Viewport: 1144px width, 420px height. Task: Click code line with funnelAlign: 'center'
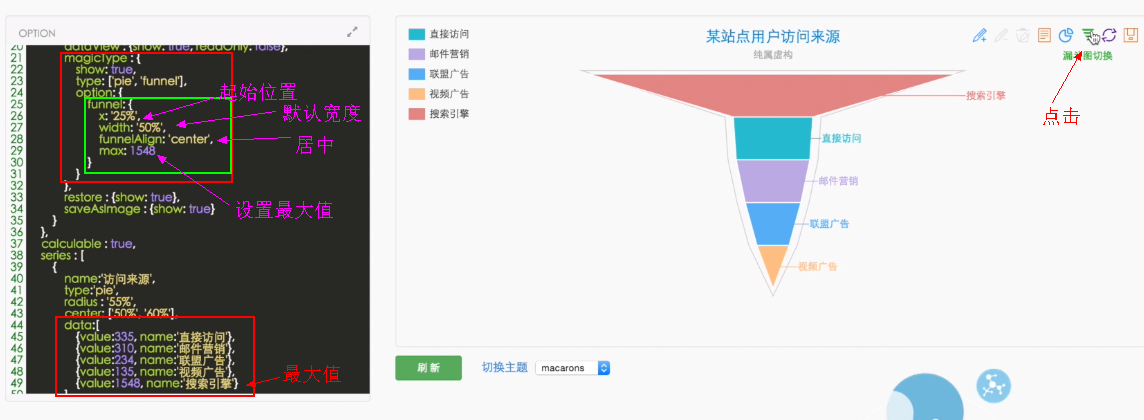156,139
